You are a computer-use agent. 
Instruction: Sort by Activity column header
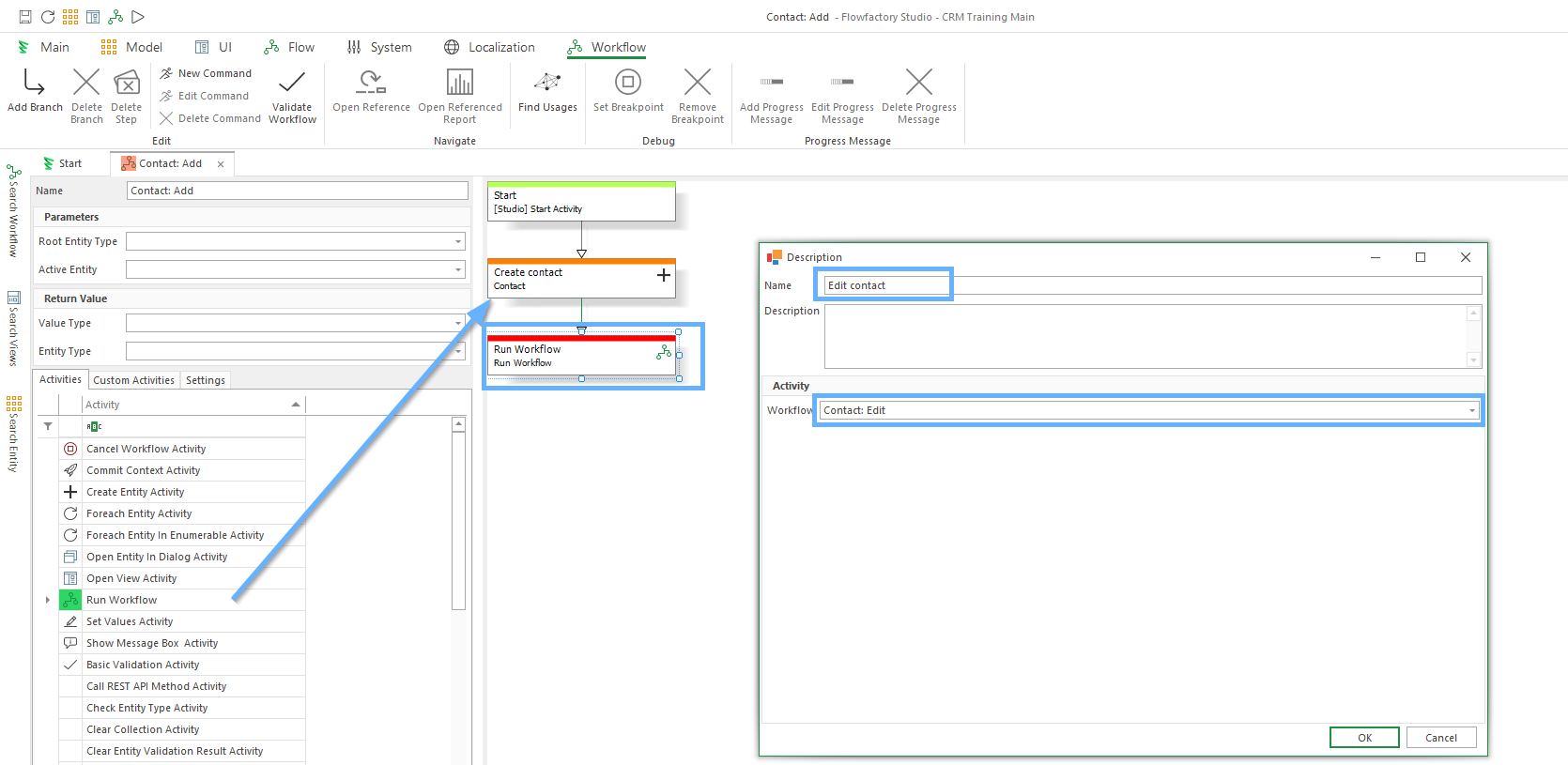[x=193, y=405]
